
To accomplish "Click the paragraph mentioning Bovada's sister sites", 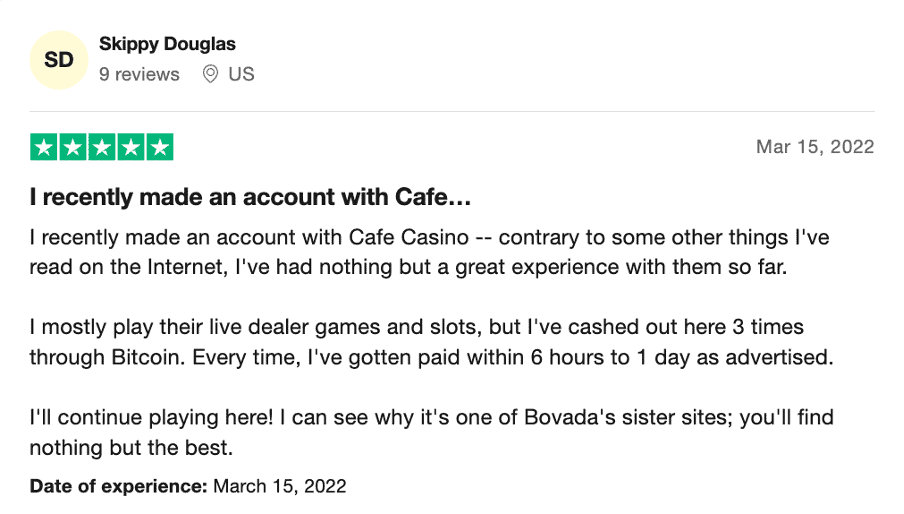I will point(431,432).
